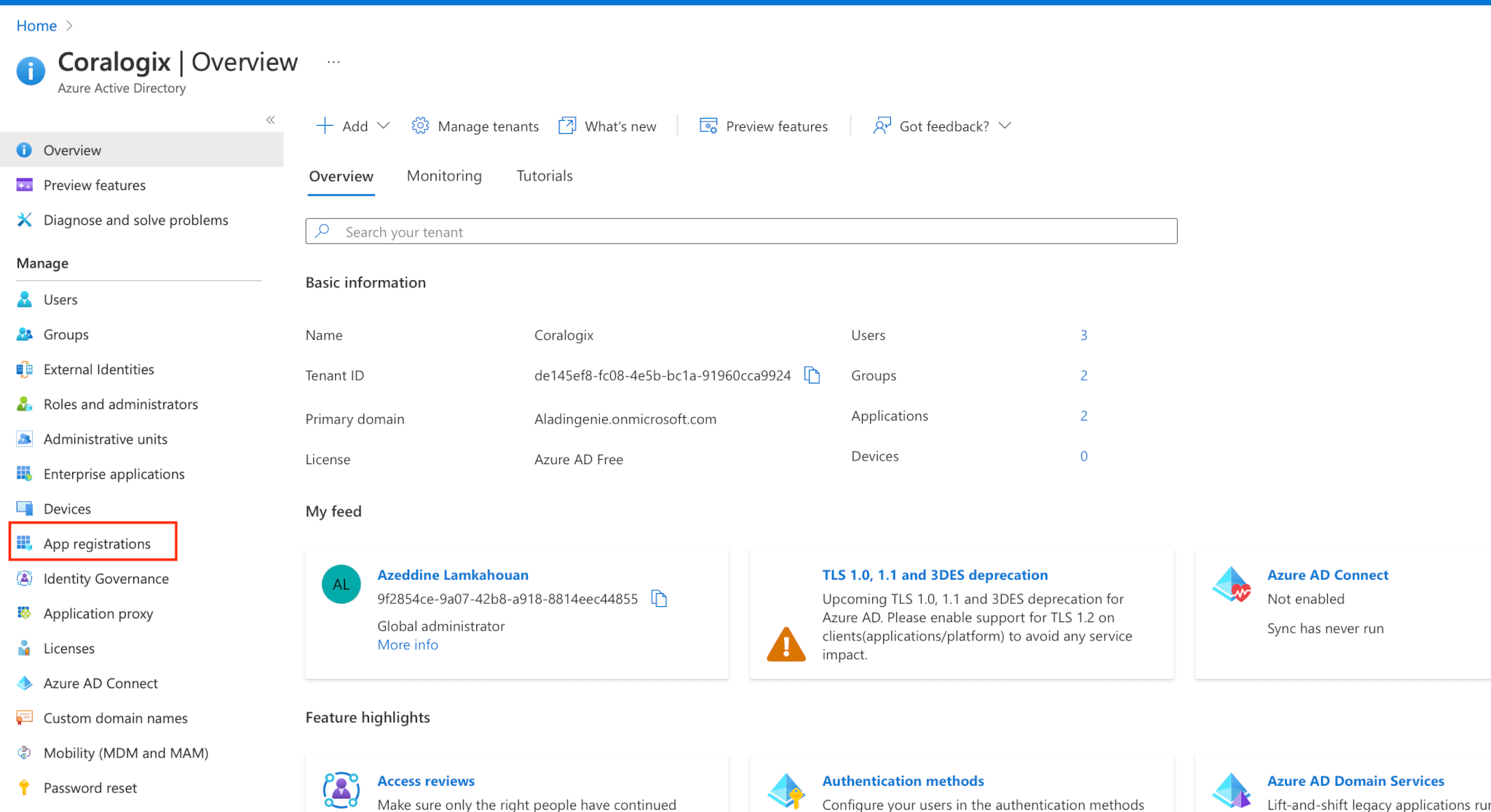Click the Licenses icon in sidebar
Screen dimensions: 1491x812
24,648
